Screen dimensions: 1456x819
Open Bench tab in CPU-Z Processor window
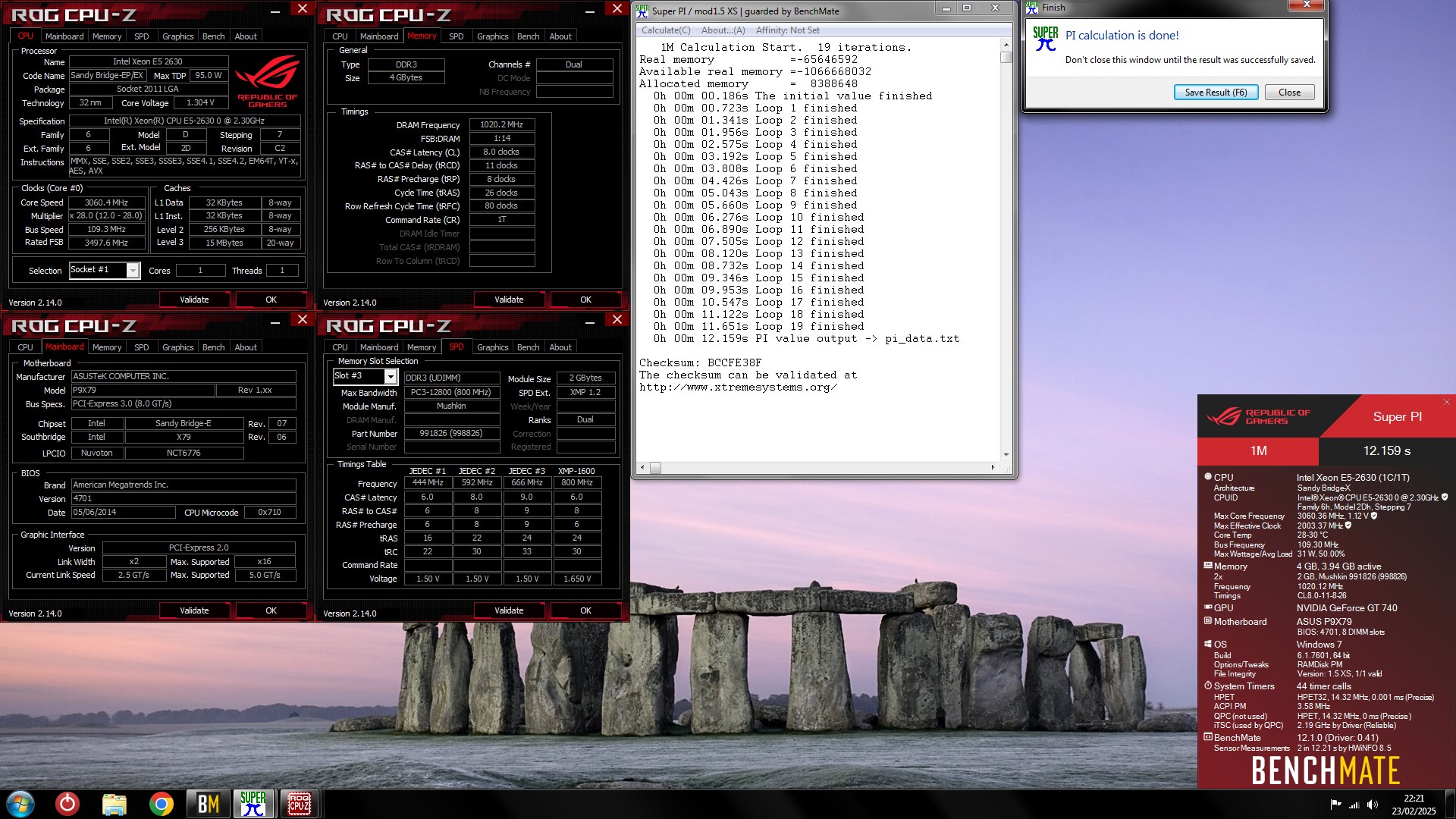click(x=213, y=36)
